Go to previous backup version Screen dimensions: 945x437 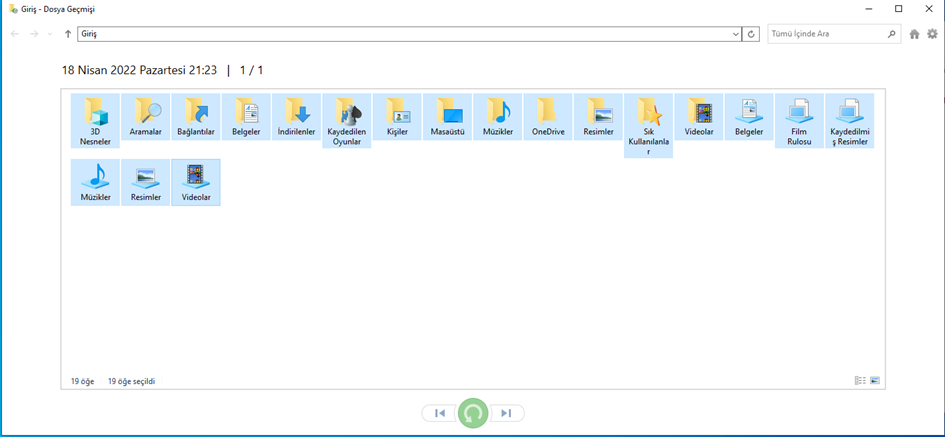pos(439,413)
